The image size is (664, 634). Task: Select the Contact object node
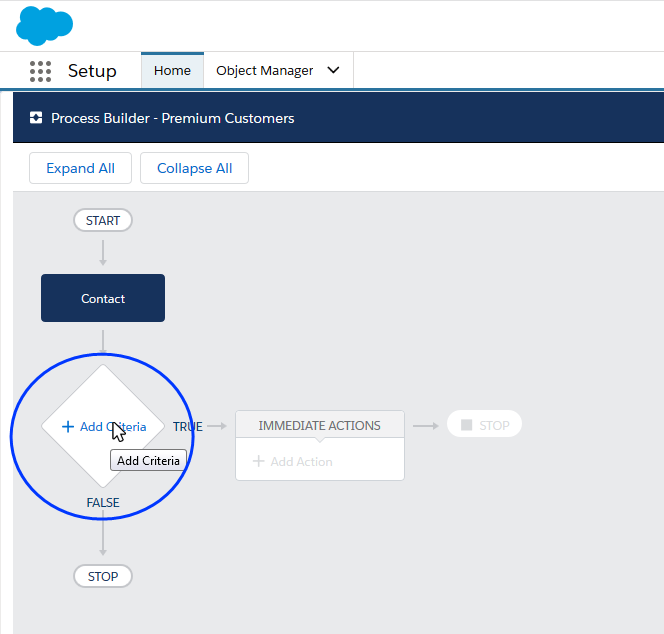point(103,298)
